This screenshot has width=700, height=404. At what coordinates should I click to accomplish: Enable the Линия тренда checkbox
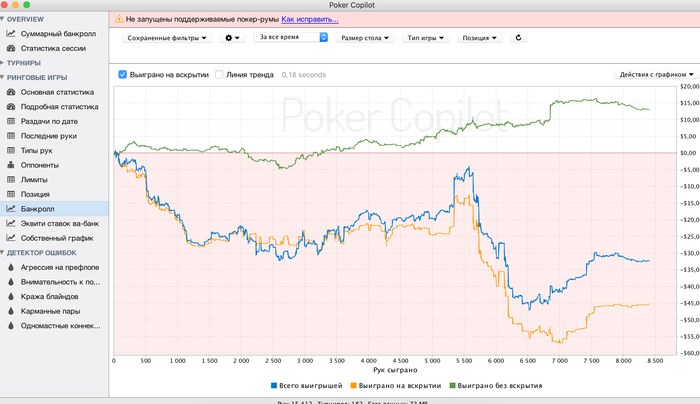[219, 75]
